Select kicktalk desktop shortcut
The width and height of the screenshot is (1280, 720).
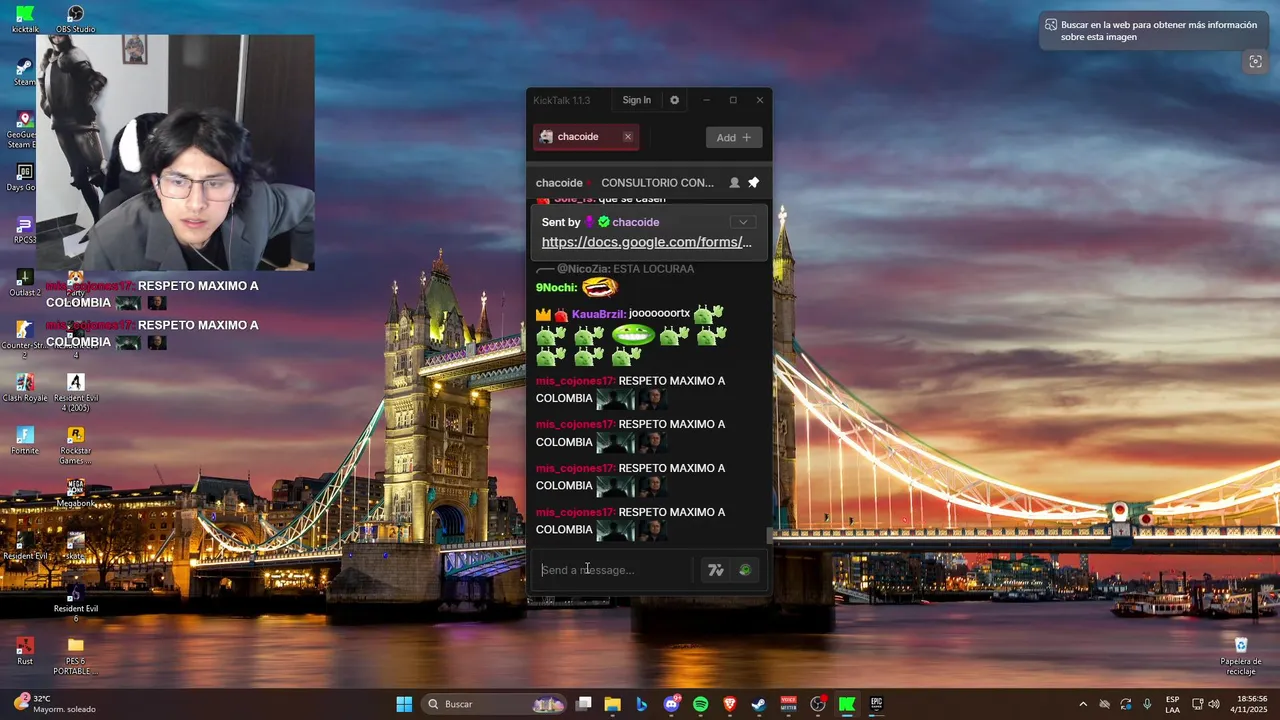pos(25,19)
